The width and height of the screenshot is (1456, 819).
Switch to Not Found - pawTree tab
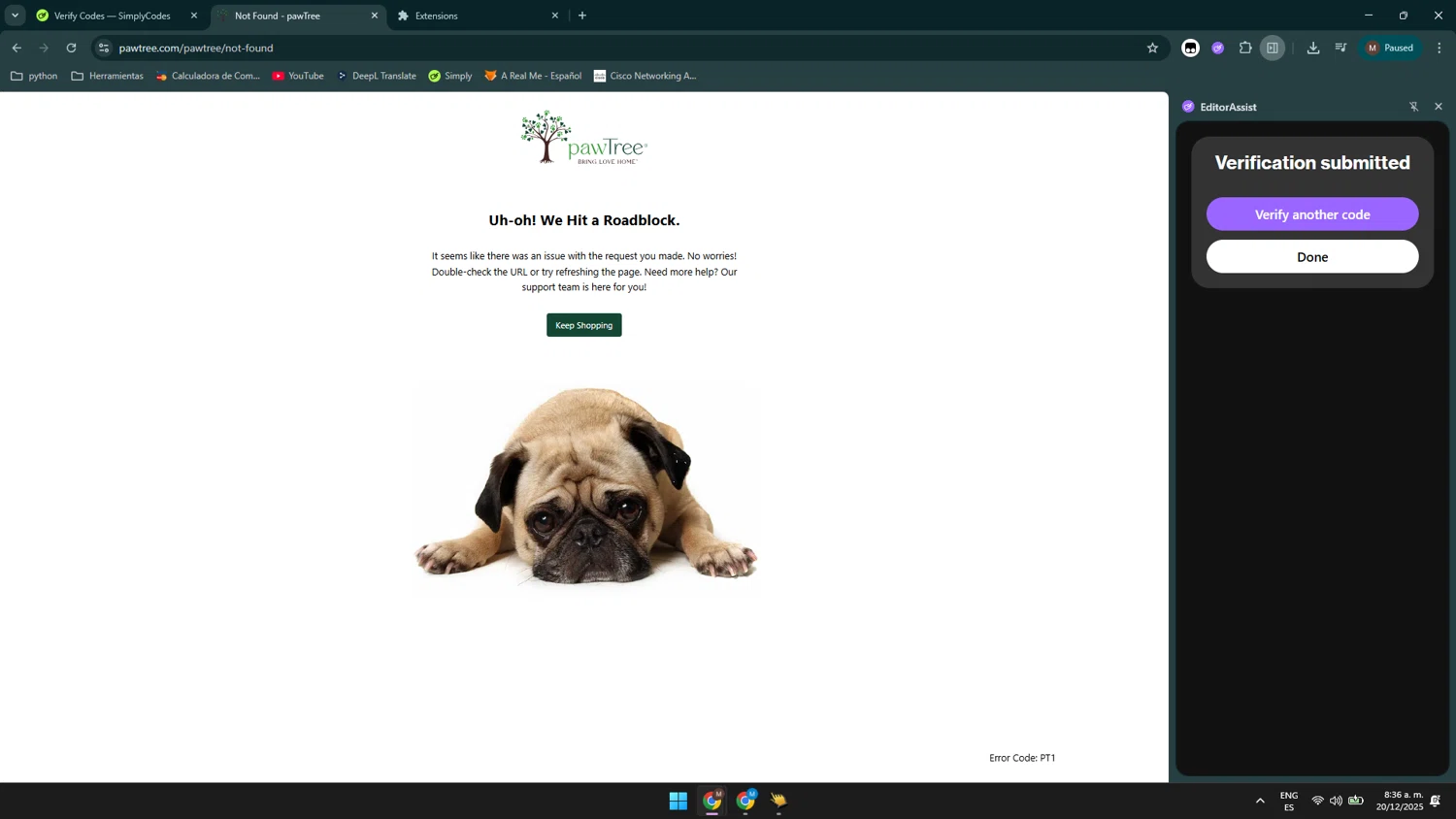(x=290, y=16)
